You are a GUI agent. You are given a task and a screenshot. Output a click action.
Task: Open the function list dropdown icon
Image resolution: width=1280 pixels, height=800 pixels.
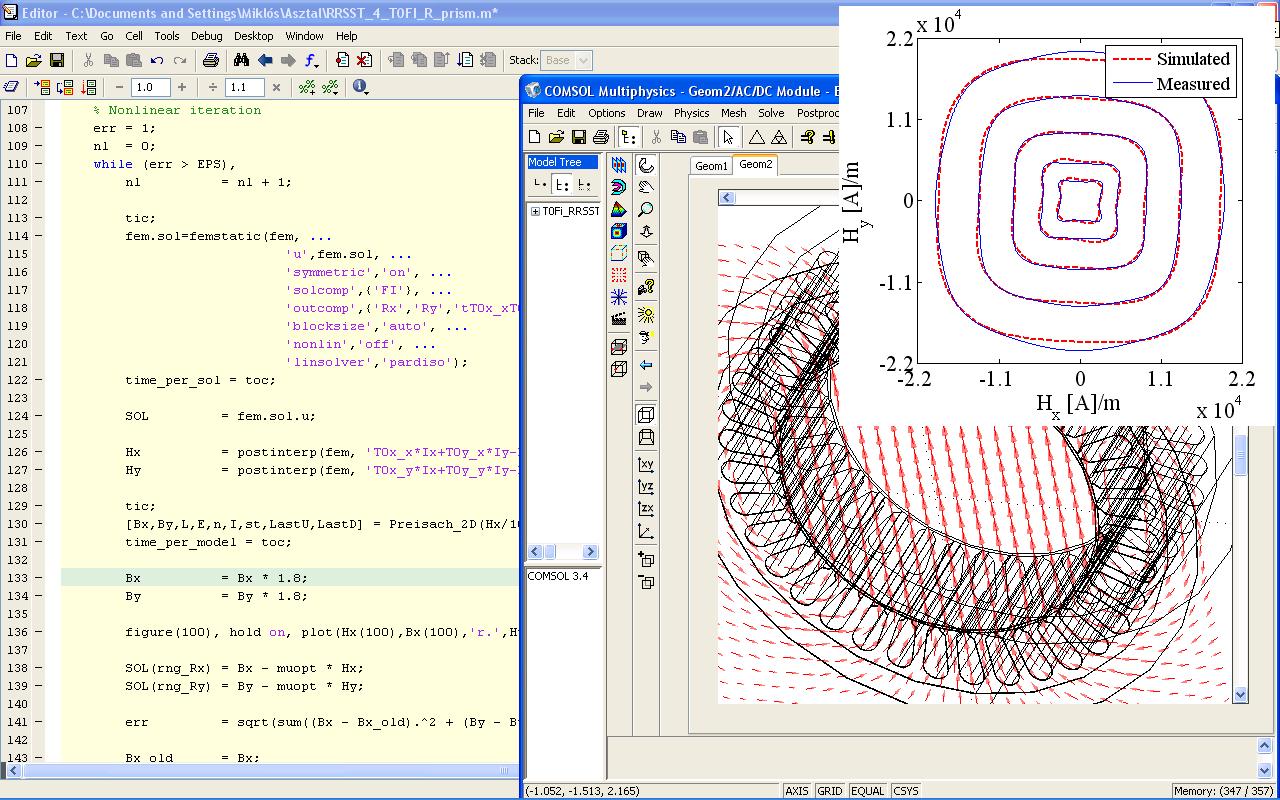pyautogui.click(x=311, y=61)
